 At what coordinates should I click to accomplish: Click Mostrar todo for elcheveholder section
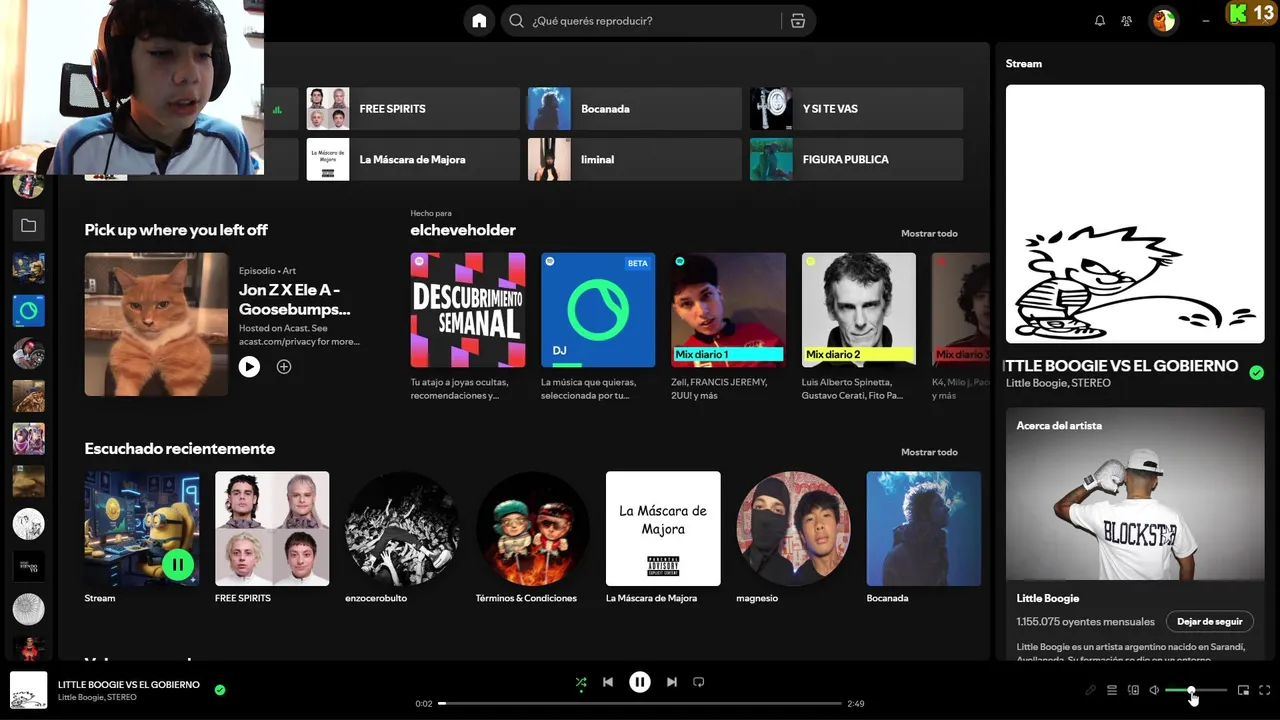pos(929,233)
